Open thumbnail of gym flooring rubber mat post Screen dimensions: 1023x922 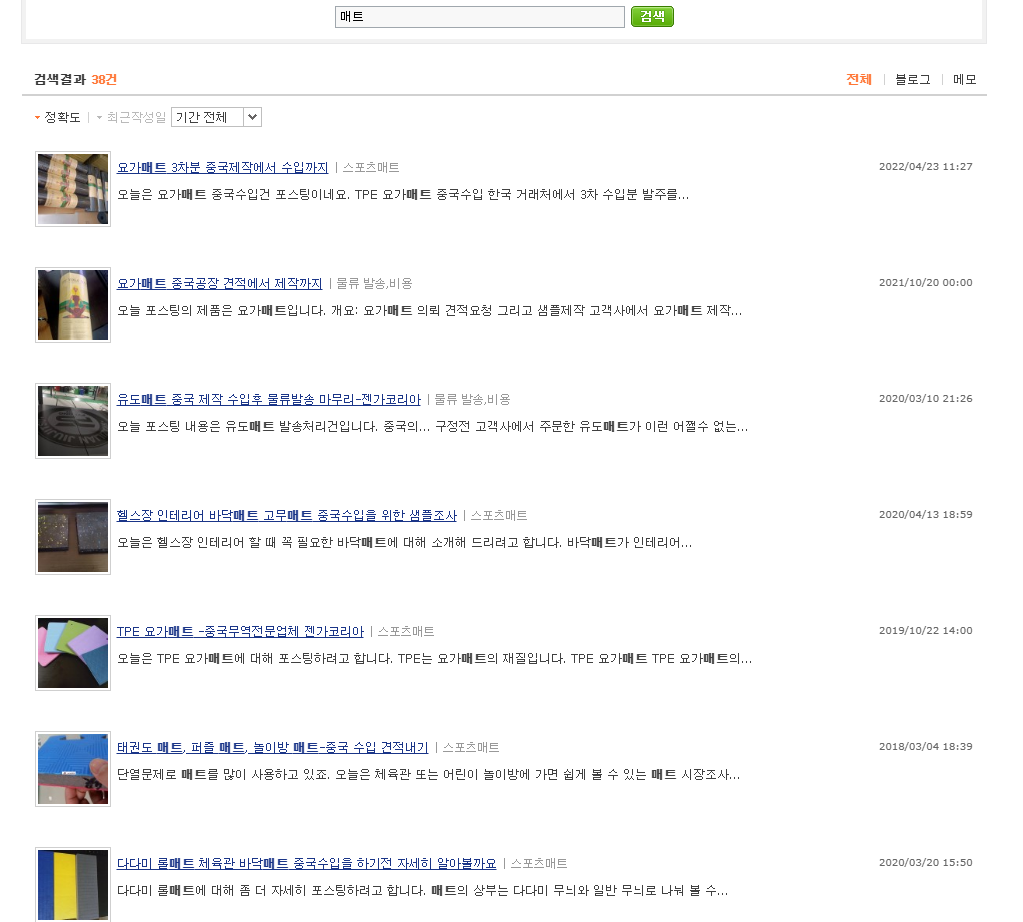(73, 538)
